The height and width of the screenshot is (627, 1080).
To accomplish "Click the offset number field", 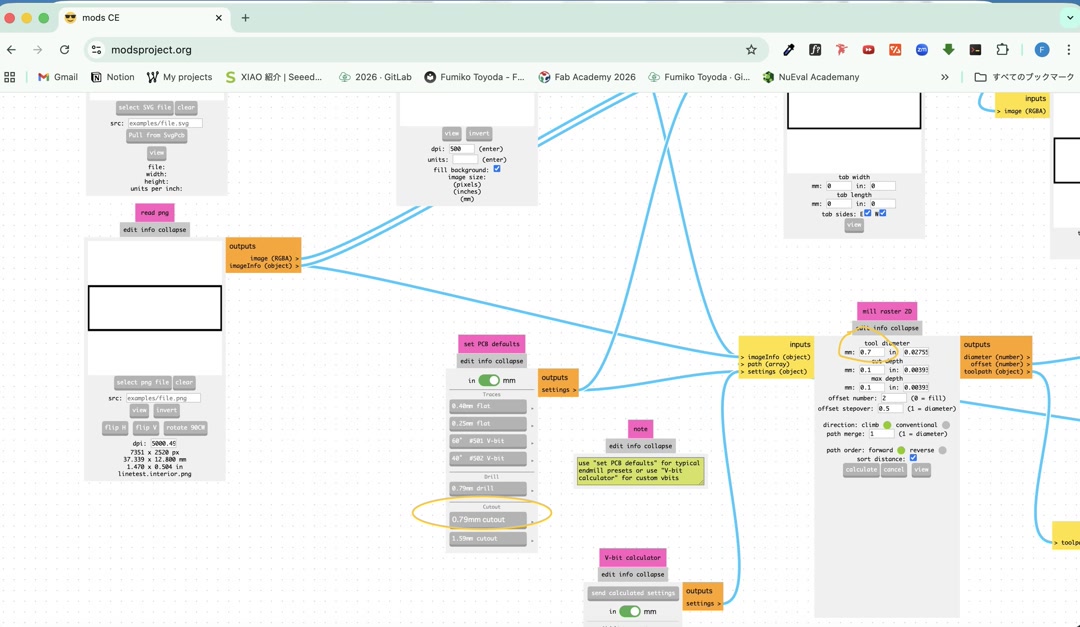I will 893,398.
